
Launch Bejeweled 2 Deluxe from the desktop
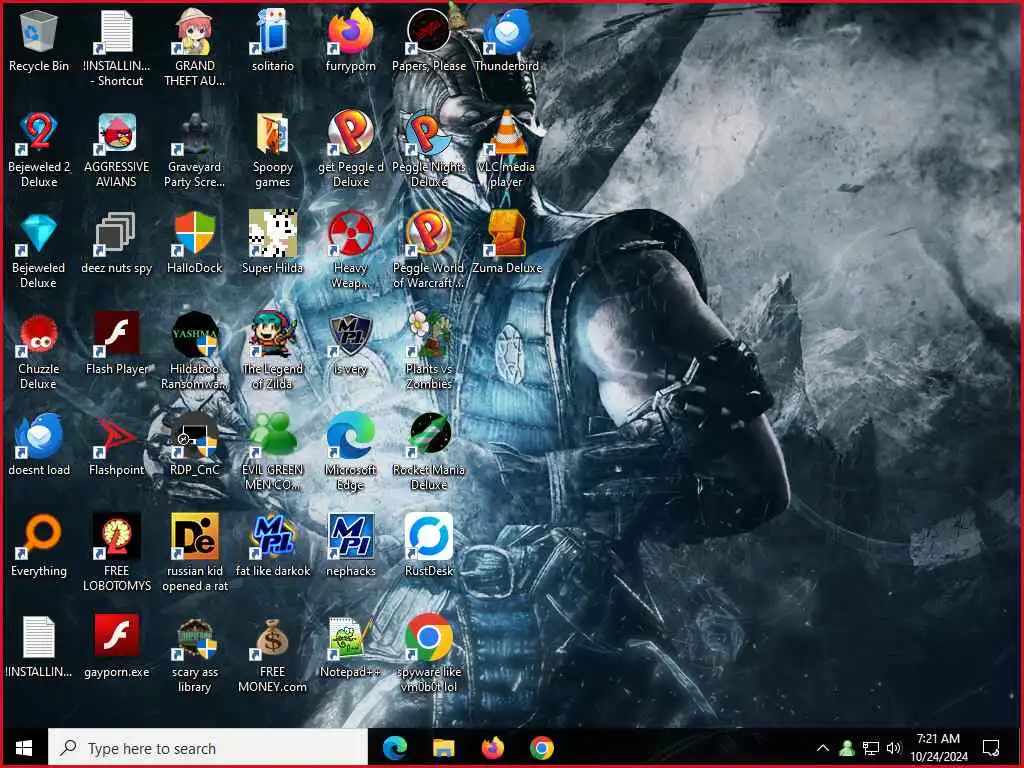tap(39, 150)
